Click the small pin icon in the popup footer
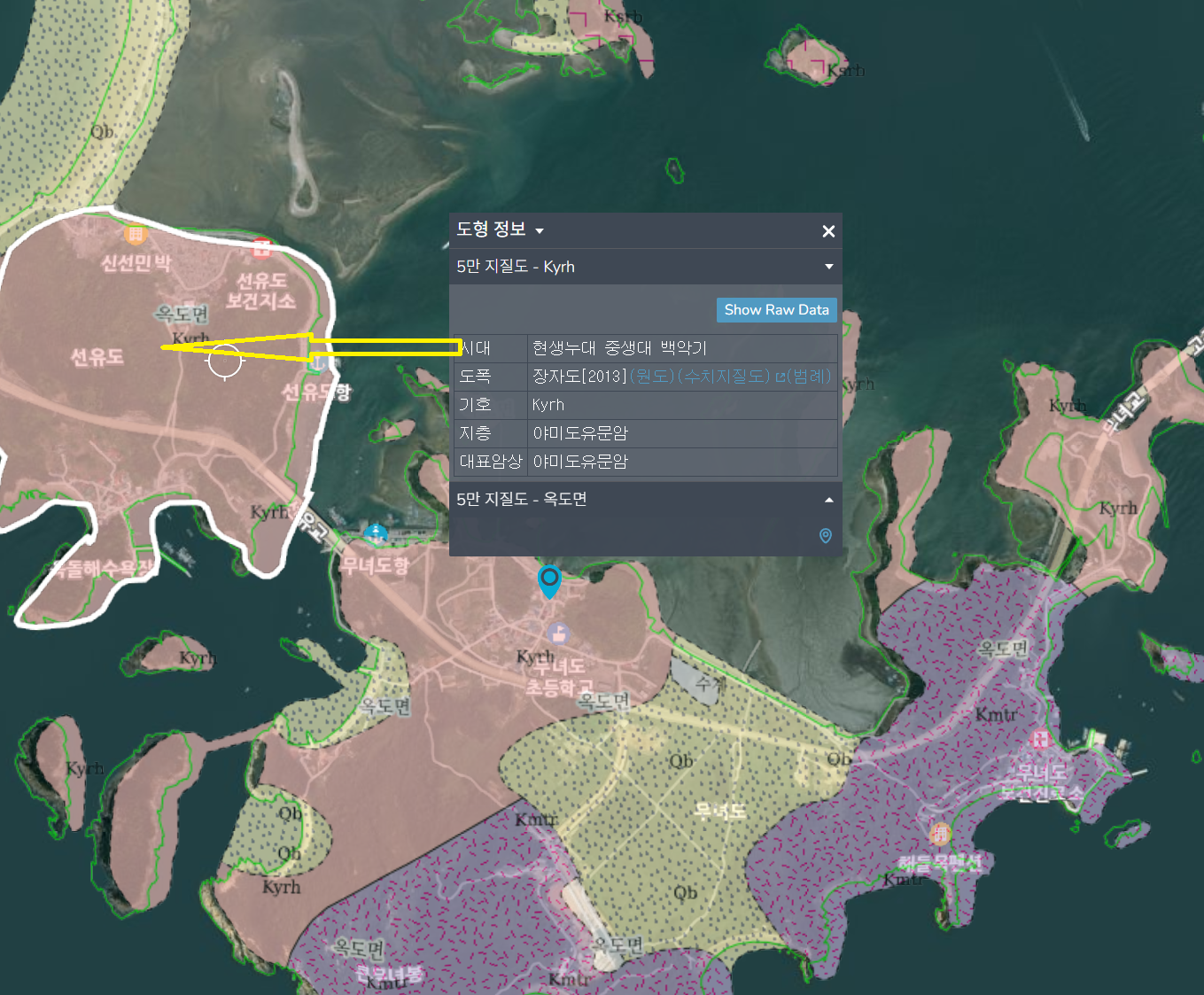Viewport: 1204px width, 995px height. [x=825, y=536]
